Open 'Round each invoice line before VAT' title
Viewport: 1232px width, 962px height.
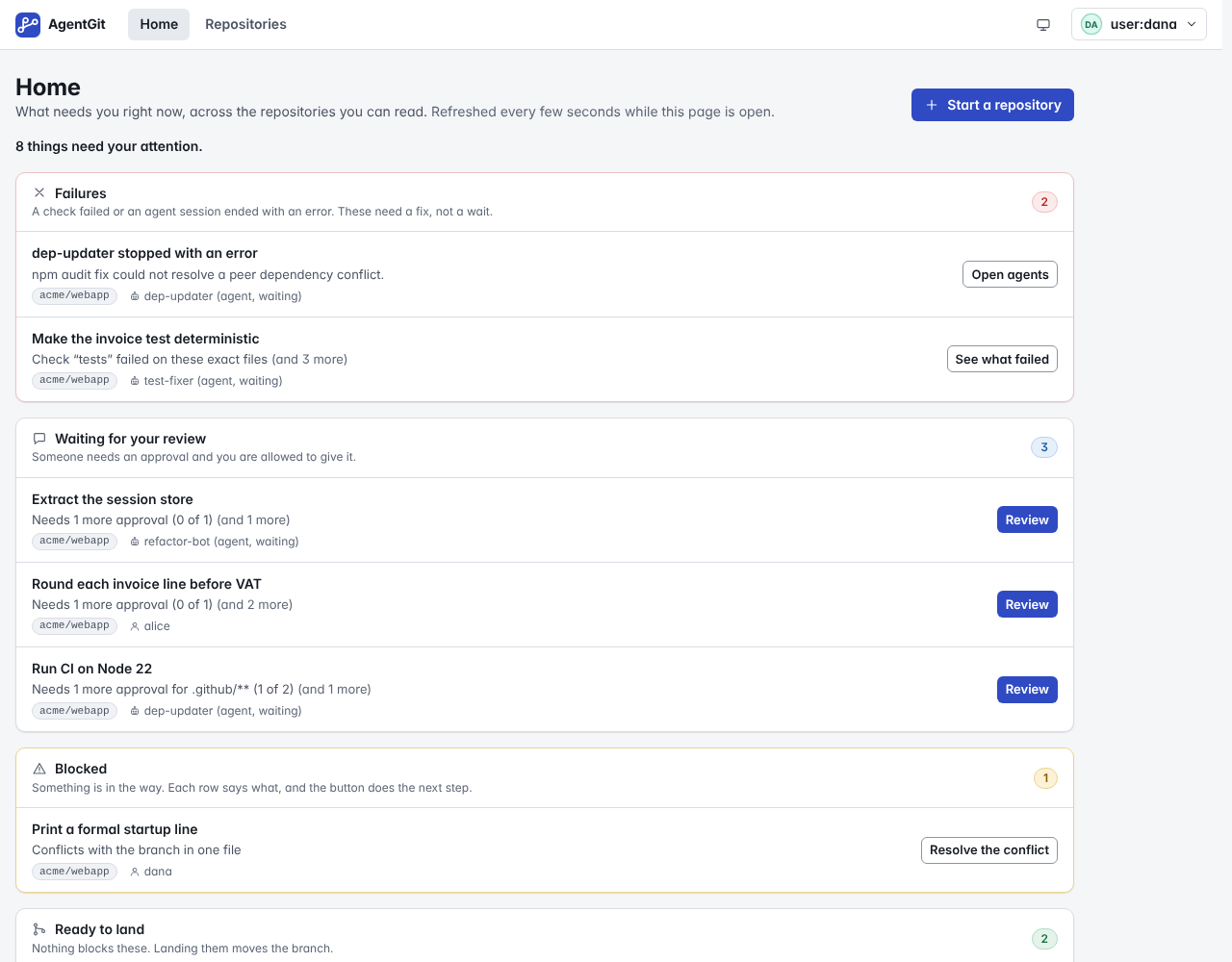pyautogui.click(x=146, y=584)
